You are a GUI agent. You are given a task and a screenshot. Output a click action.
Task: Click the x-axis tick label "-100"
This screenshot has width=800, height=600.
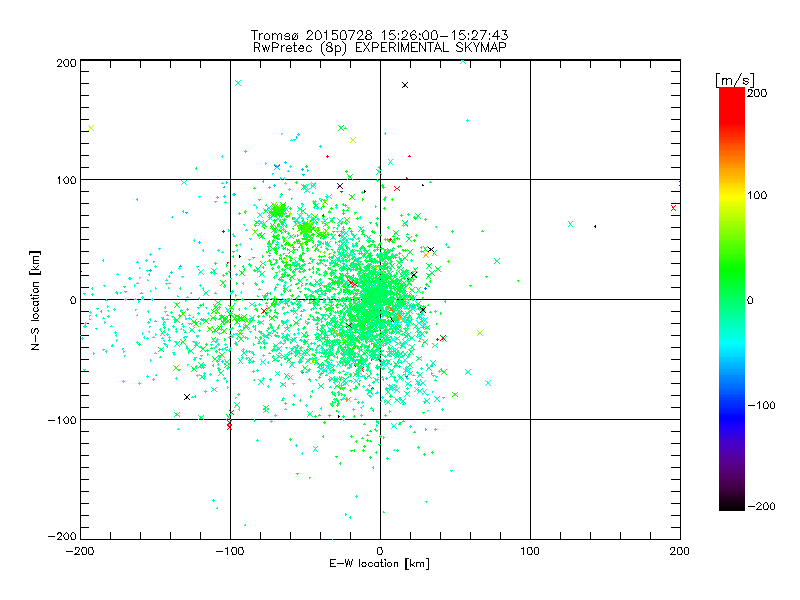click(x=230, y=551)
